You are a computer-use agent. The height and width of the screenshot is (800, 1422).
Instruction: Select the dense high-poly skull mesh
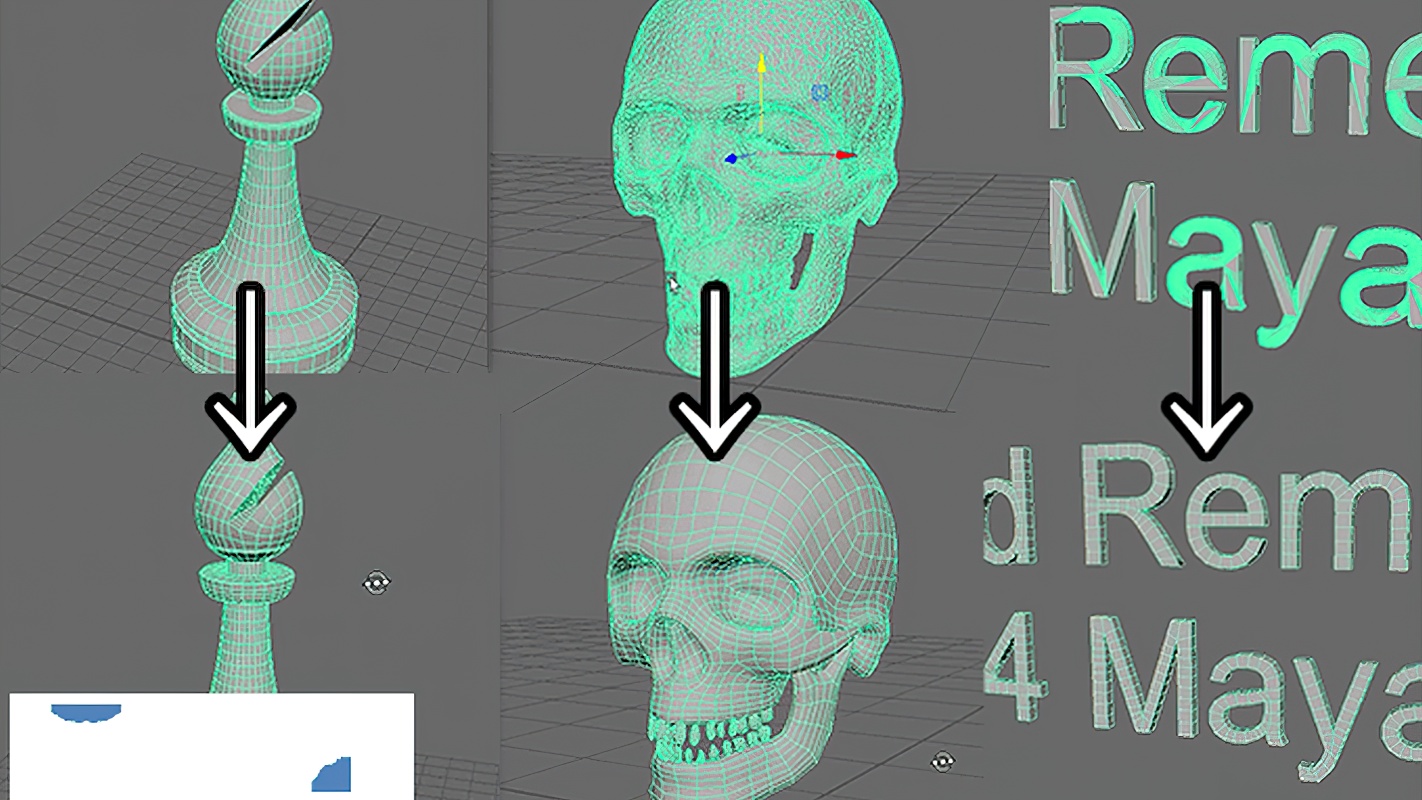(758, 190)
